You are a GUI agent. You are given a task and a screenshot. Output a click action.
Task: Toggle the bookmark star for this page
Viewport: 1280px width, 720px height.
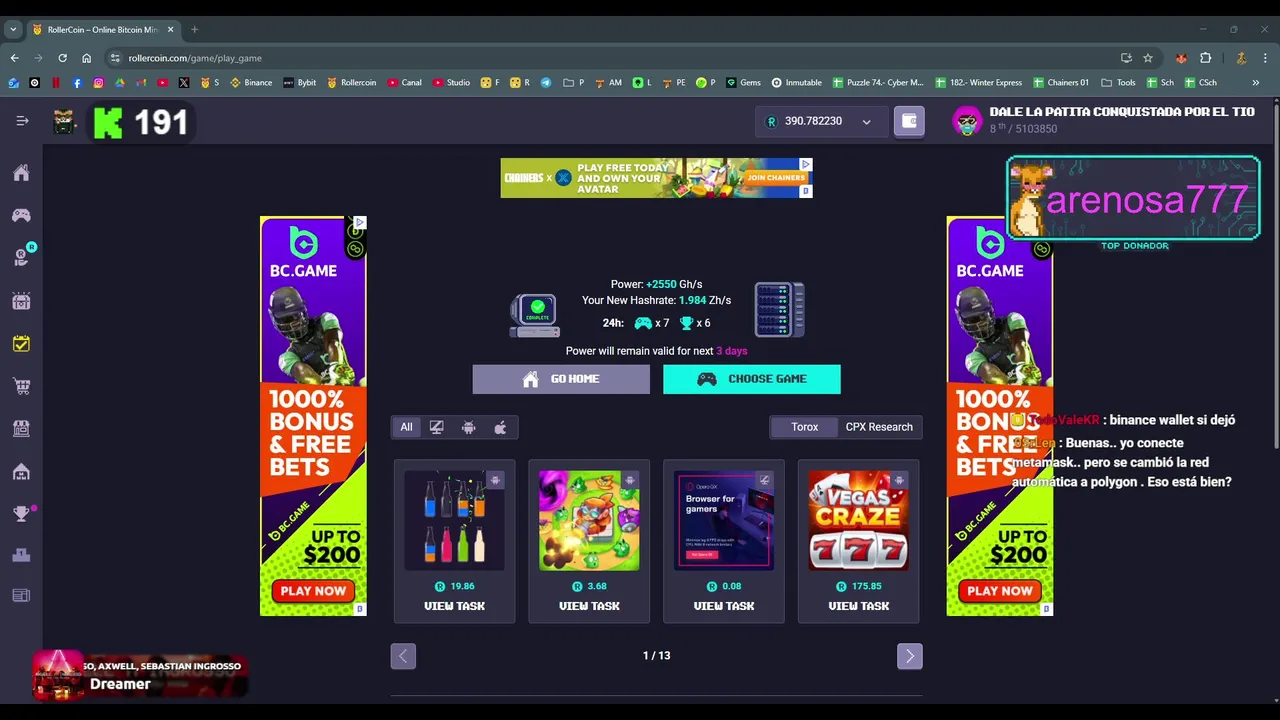1148,58
